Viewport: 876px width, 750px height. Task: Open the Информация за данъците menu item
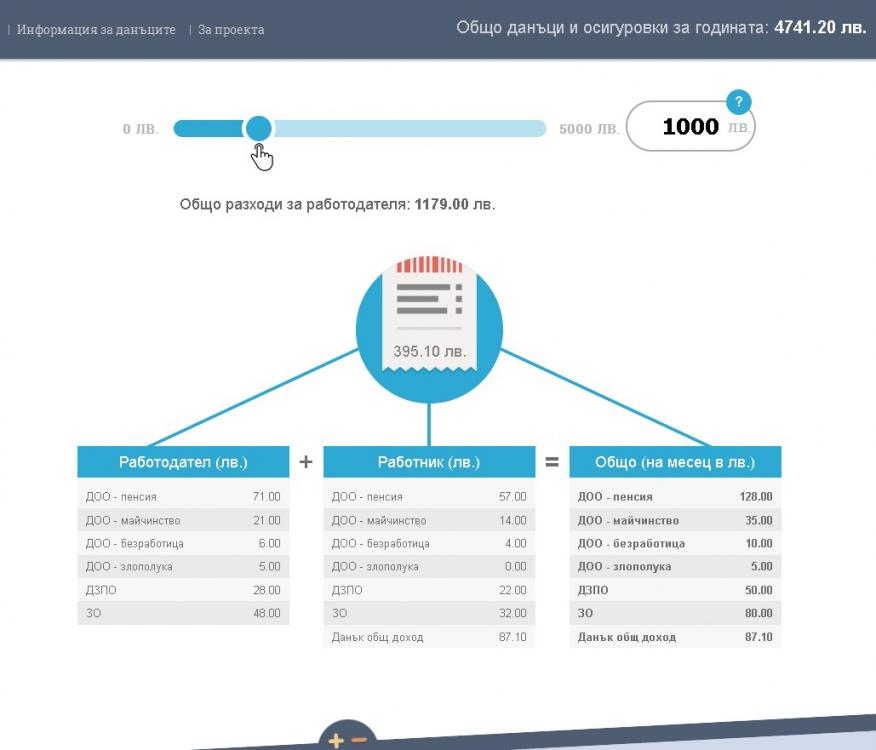click(96, 30)
